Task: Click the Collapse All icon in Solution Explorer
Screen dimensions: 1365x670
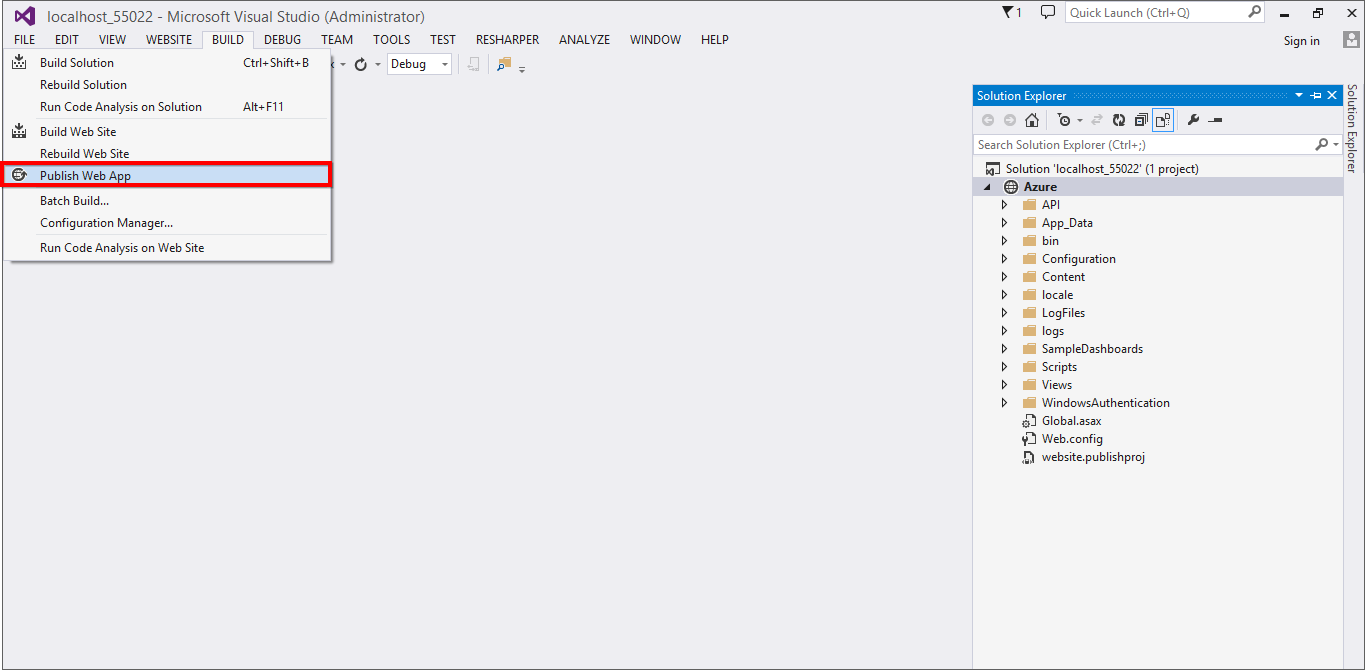Action: 1140,120
